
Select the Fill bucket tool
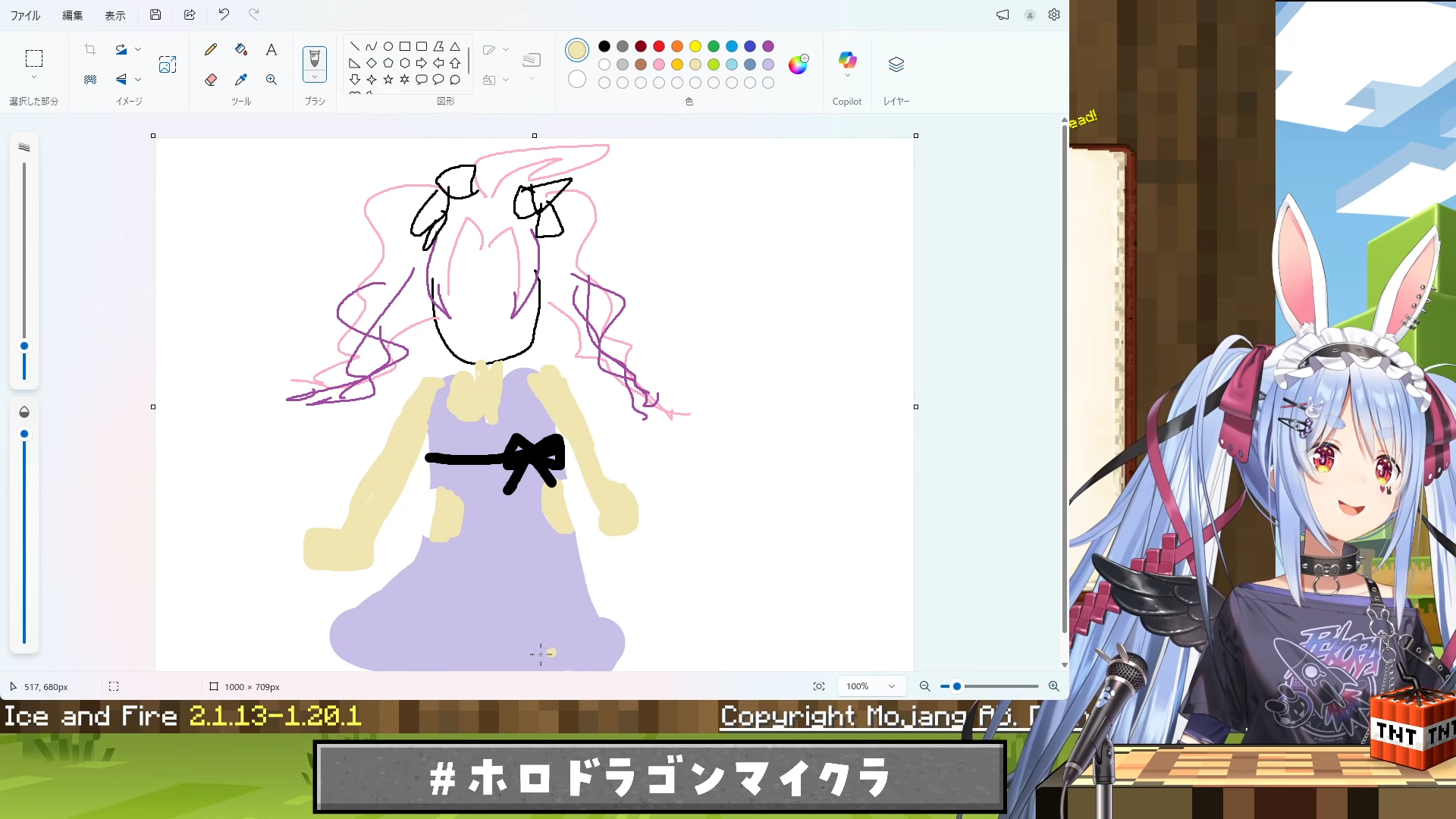pyautogui.click(x=241, y=50)
